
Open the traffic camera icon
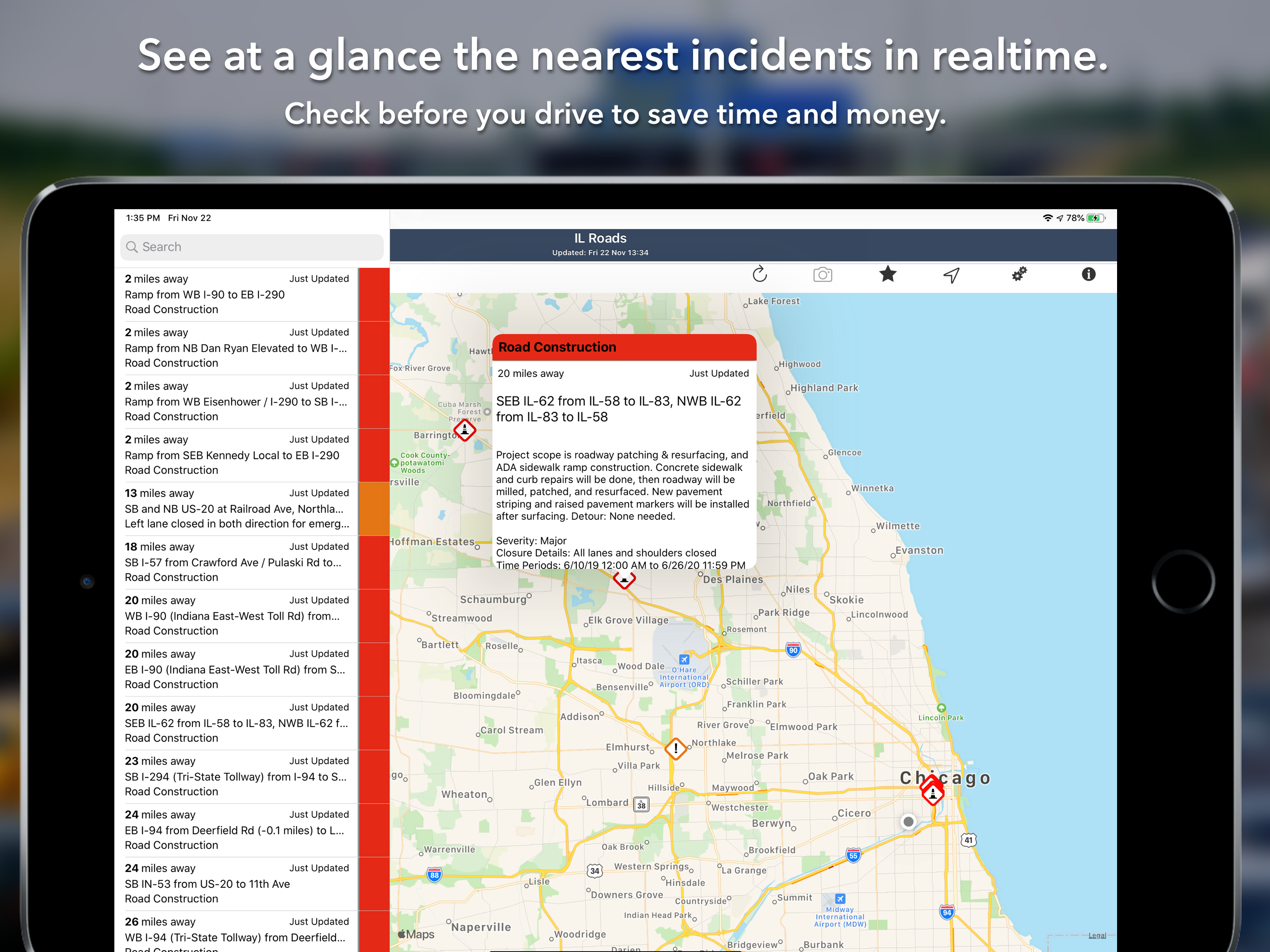coord(823,274)
